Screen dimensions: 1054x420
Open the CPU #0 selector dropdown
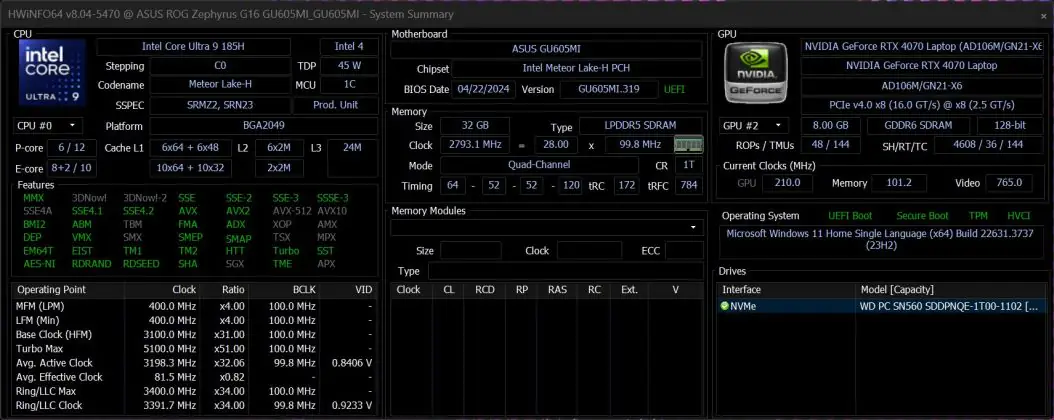(x=48, y=126)
